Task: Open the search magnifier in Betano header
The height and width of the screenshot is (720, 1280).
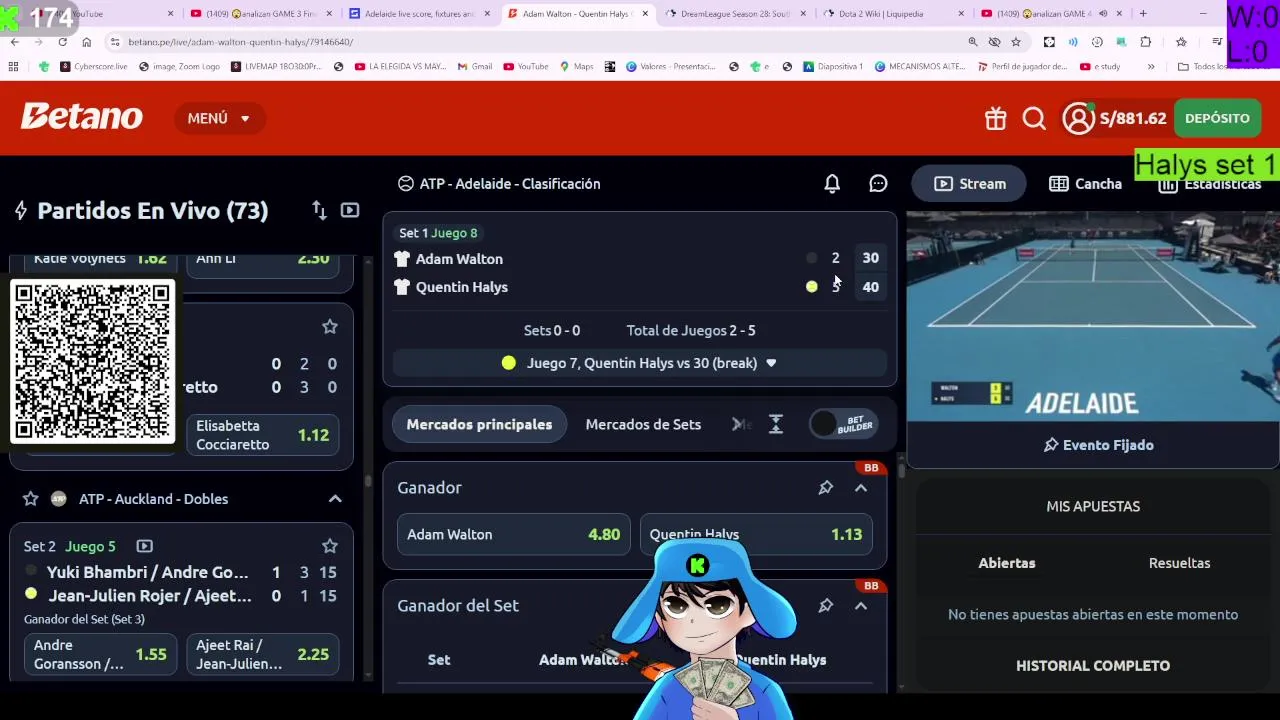Action: [1034, 118]
